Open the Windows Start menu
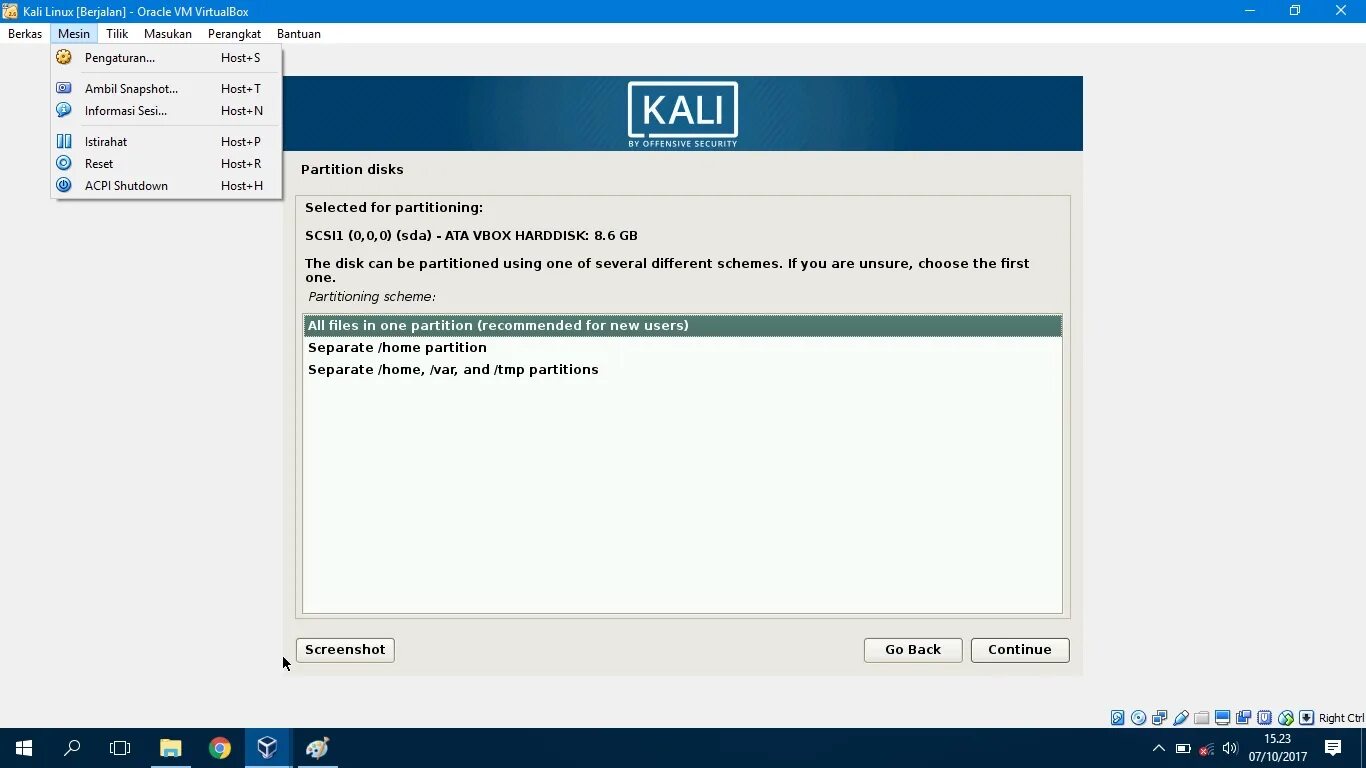Image resolution: width=1366 pixels, height=768 pixels. [24, 748]
